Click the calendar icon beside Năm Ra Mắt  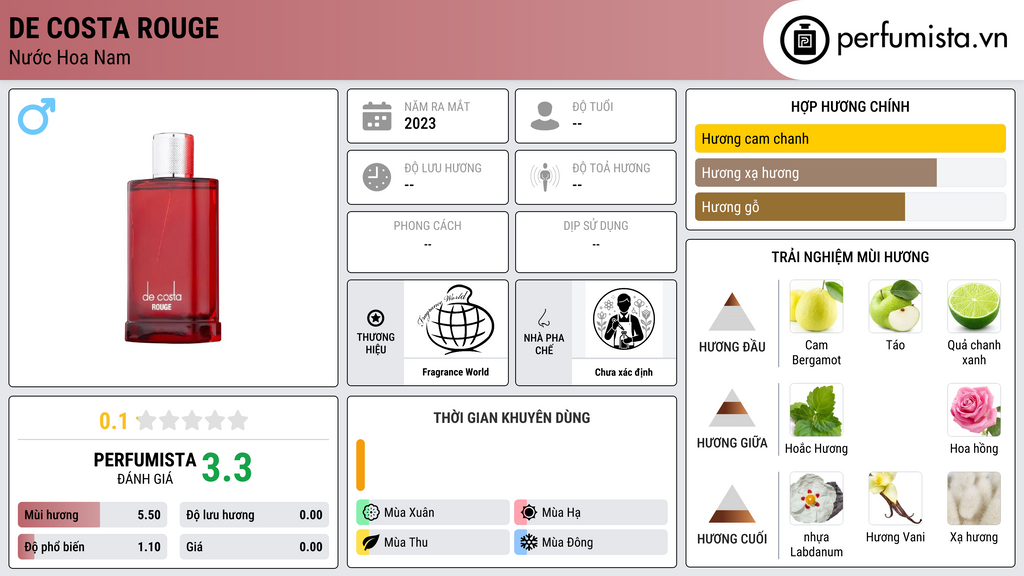click(x=377, y=116)
